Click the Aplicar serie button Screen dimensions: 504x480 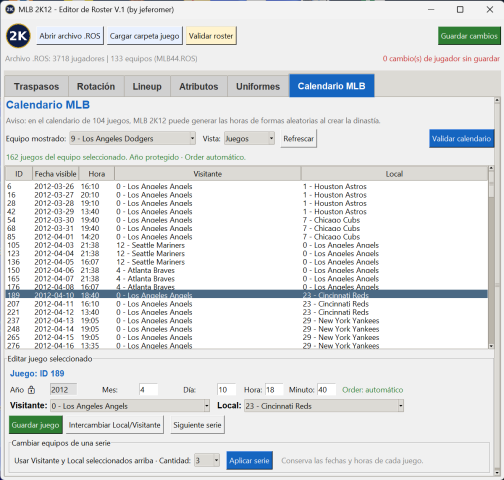(249, 461)
